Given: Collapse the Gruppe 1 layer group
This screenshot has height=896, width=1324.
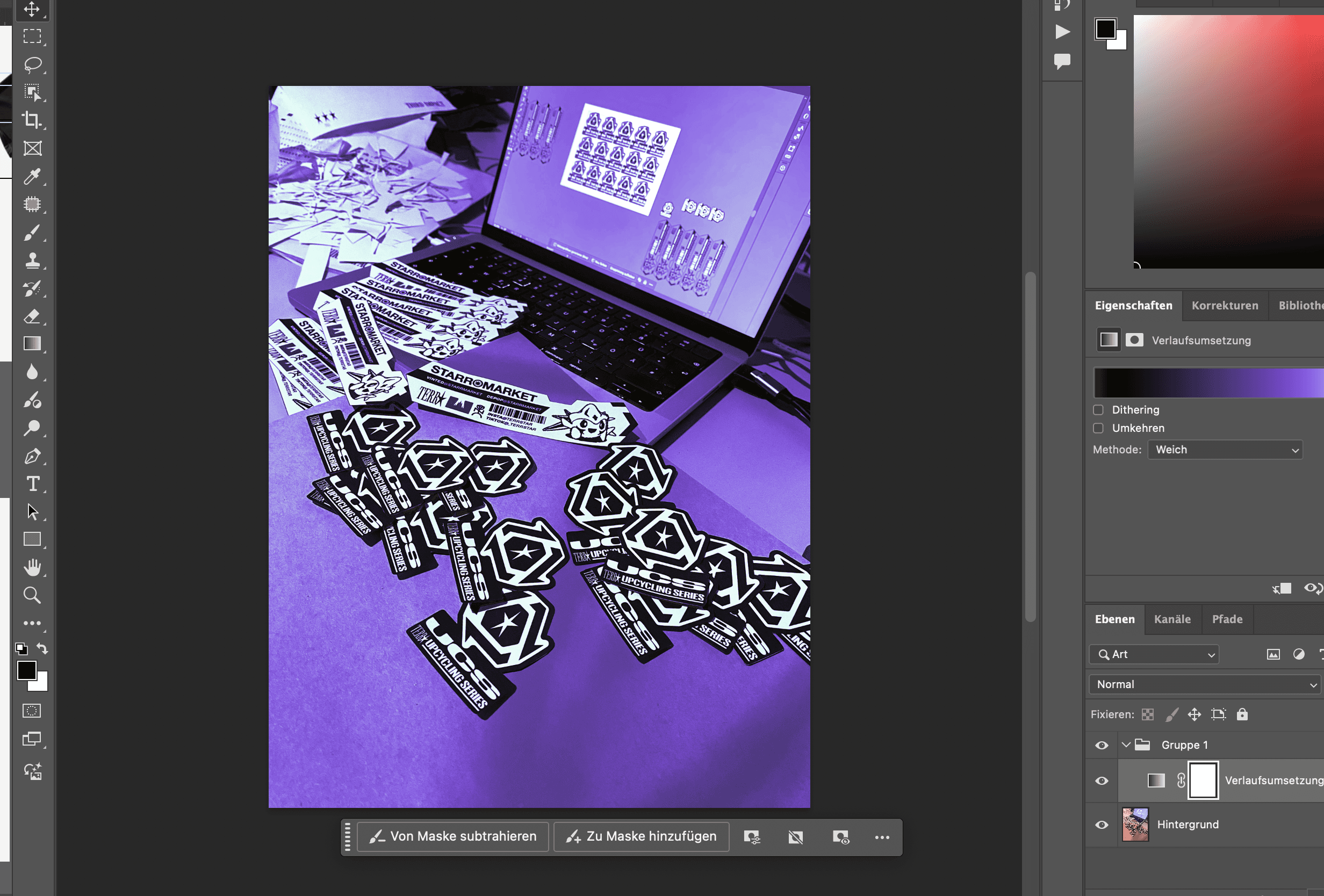Looking at the screenshot, I should coord(1126,745).
